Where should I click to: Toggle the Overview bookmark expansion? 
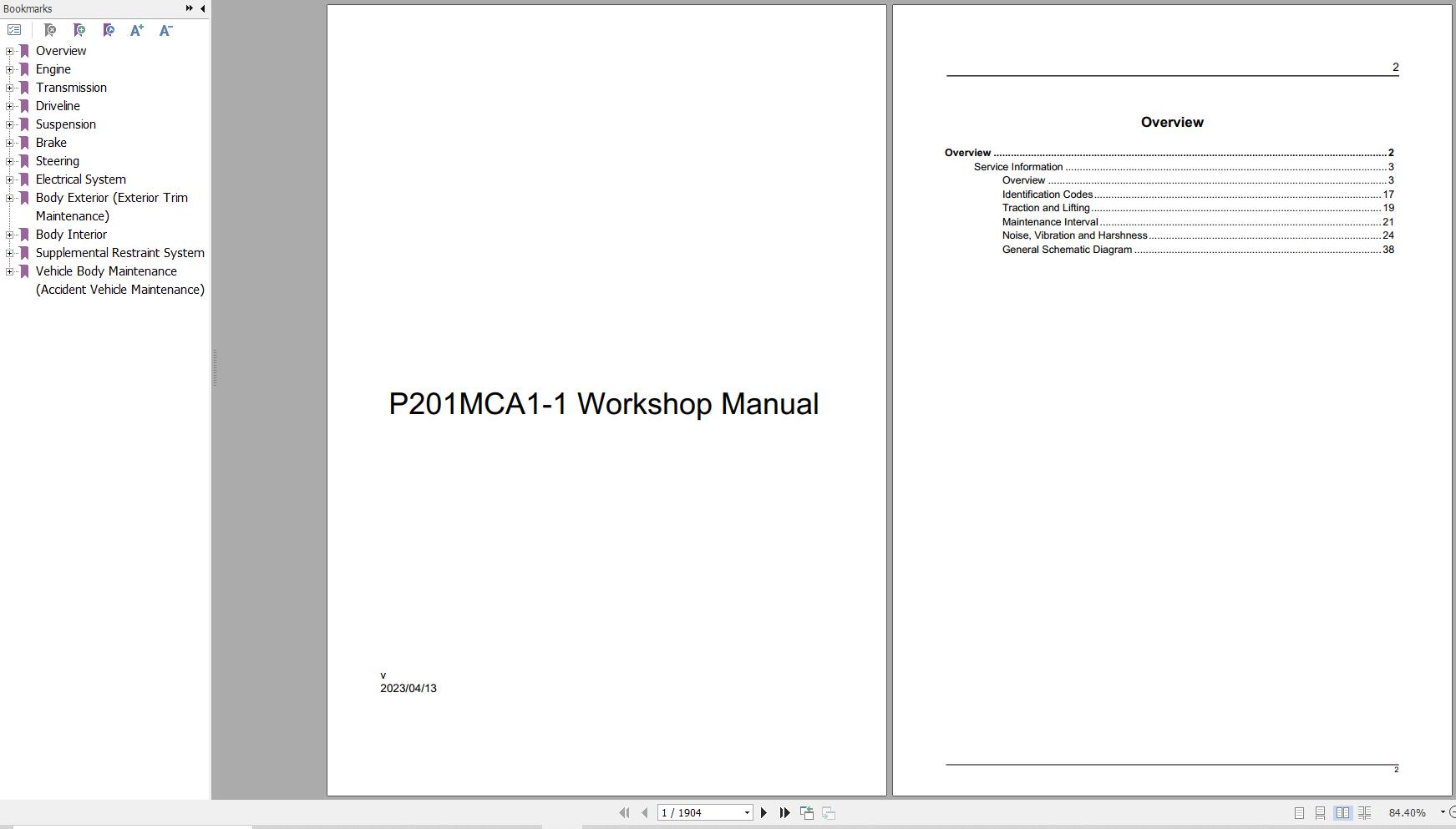[x=8, y=51]
